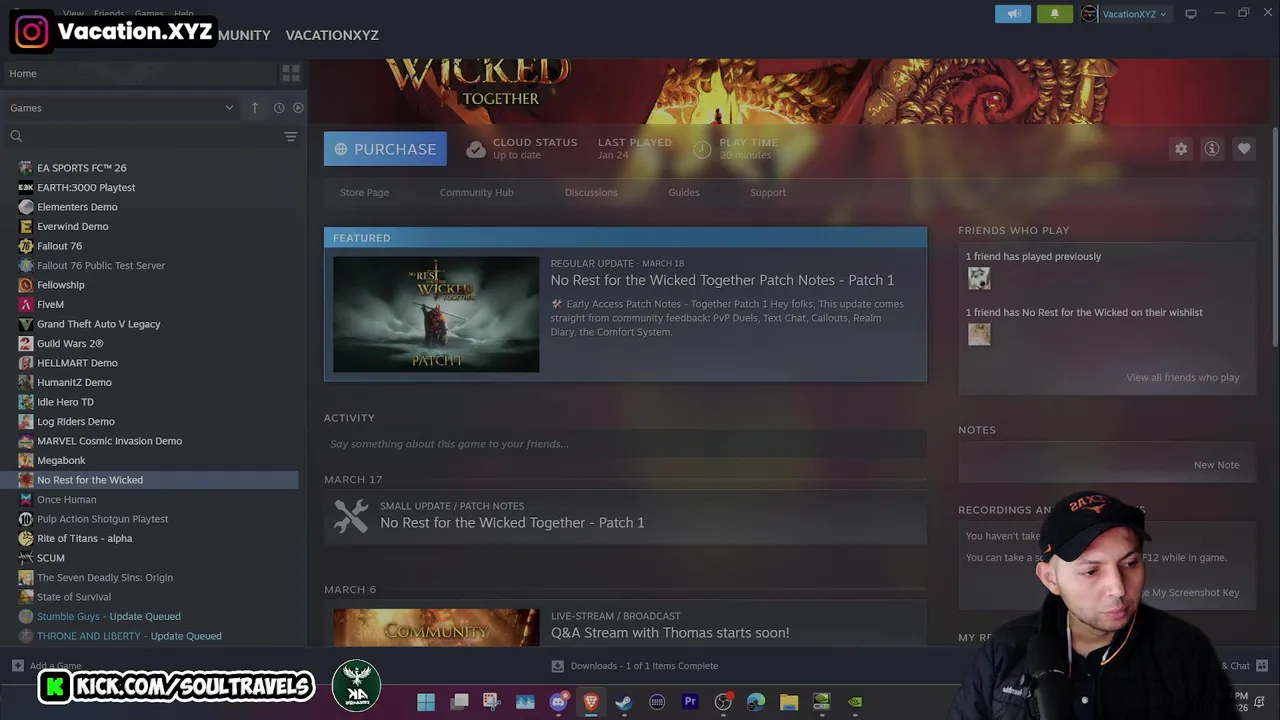Open the Support tab
The width and height of the screenshot is (1280, 720).
768,192
